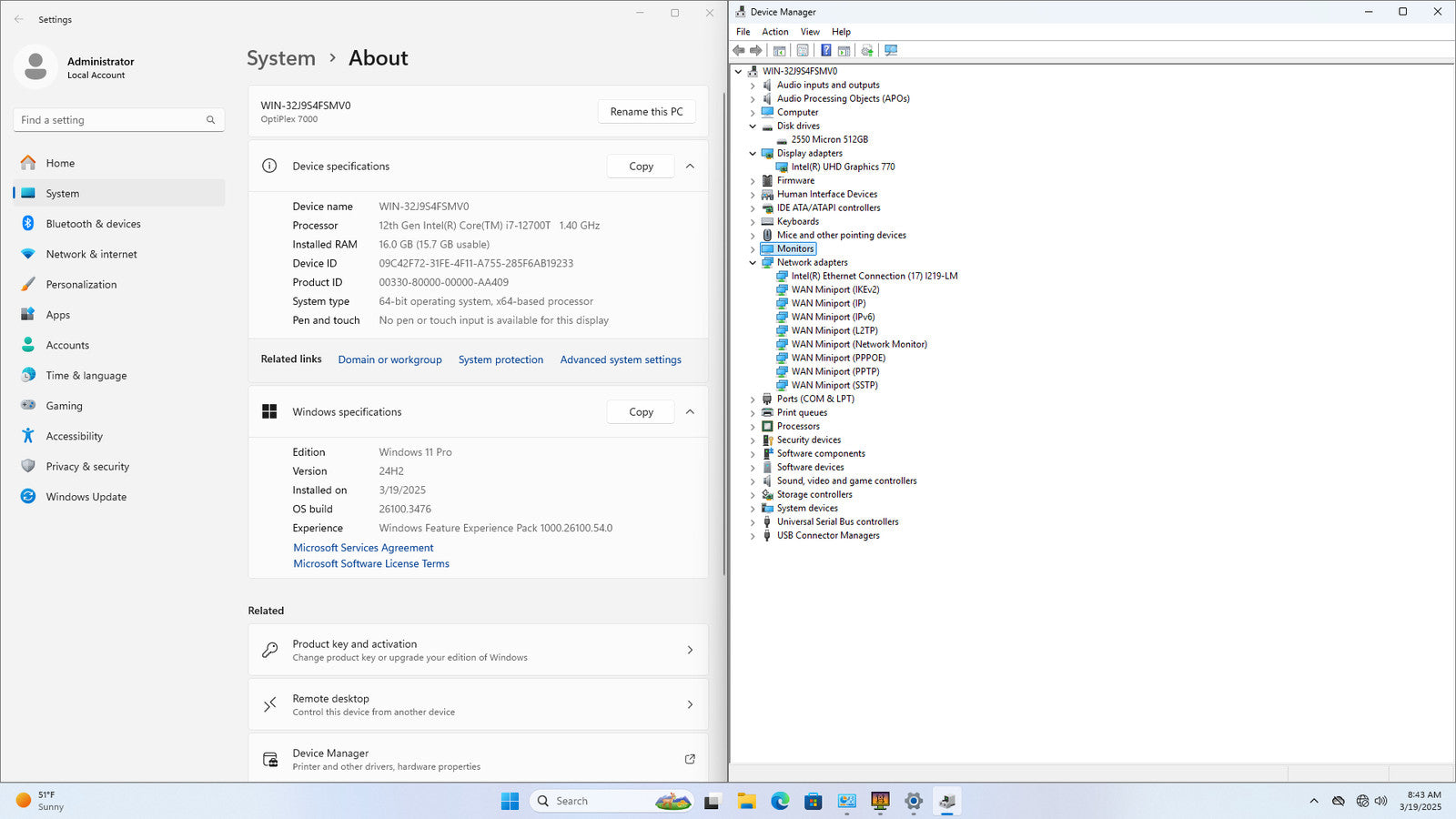
Task: Open Domain or workgroup link
Action: click(x=389, y=359)
